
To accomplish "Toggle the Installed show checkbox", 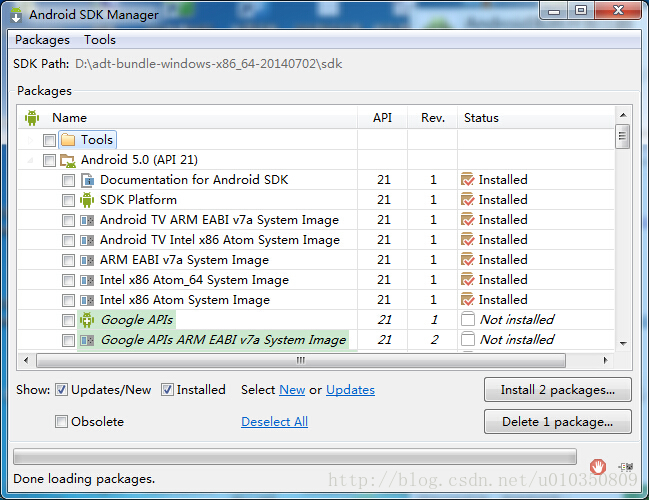I will click(167, 389).
